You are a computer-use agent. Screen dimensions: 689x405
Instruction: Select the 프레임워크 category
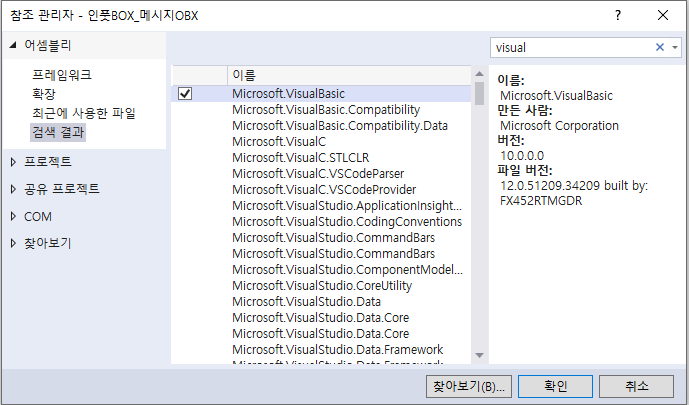click(62, 75)
